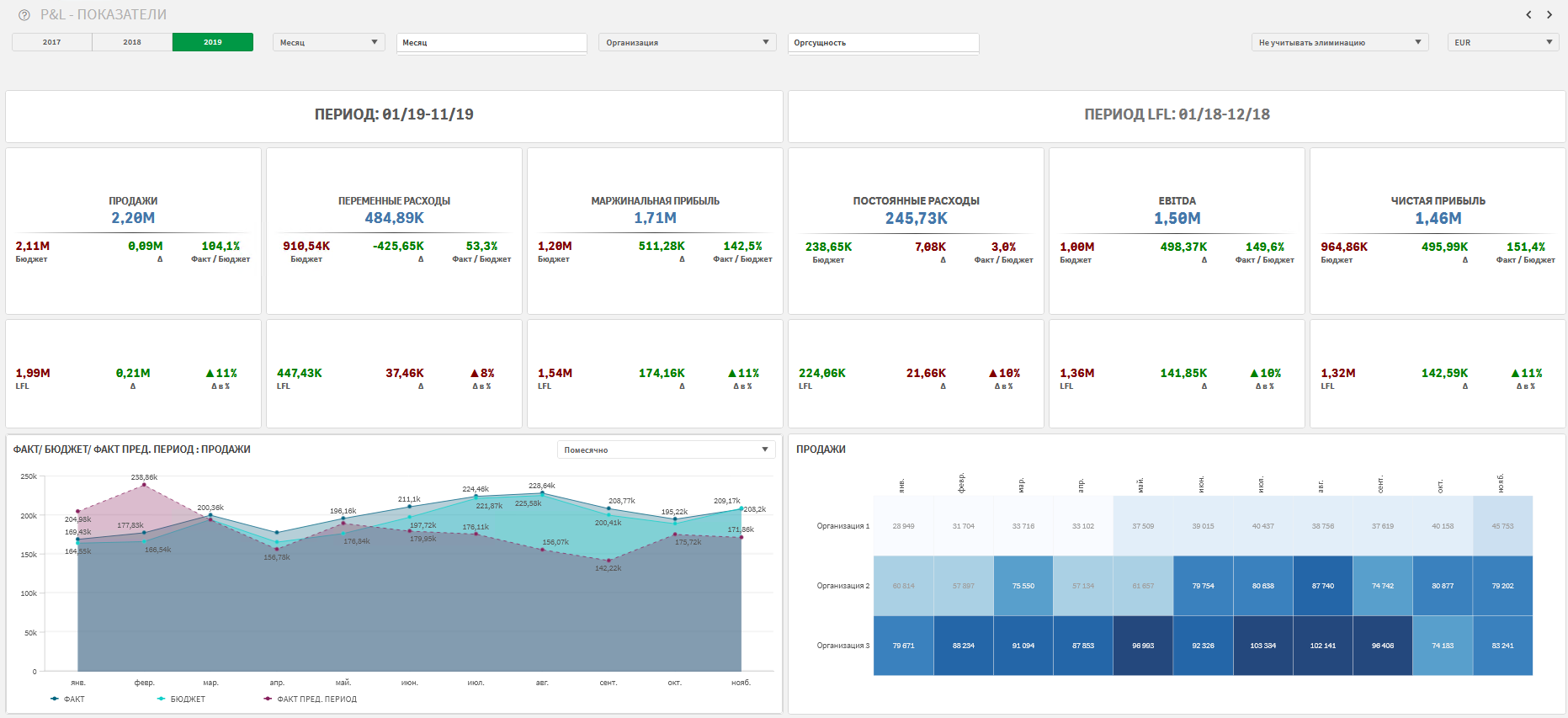
Task: Select the 2018 year tab
Action: (x=132, y=42)
